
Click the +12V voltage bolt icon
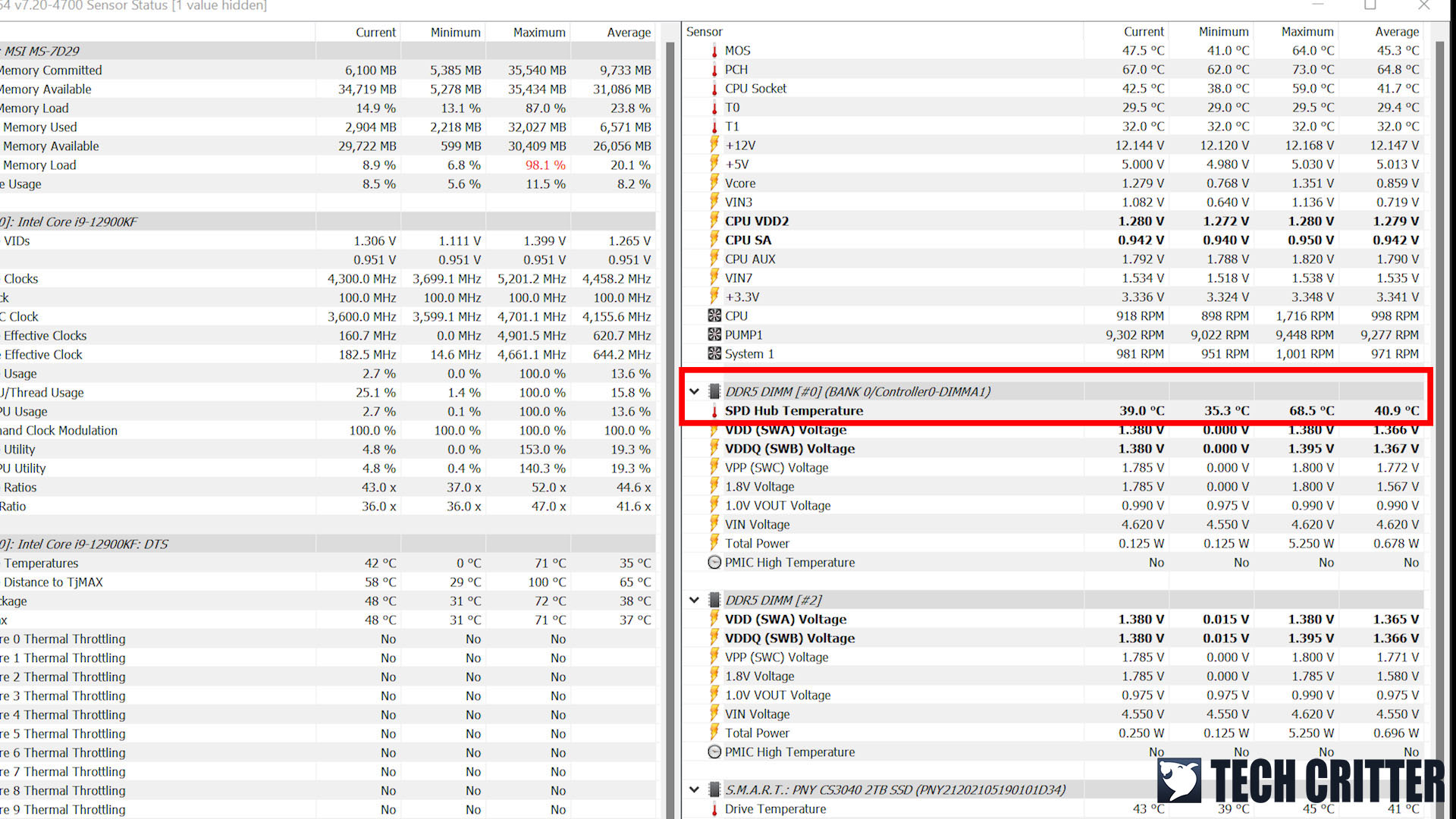714,145
